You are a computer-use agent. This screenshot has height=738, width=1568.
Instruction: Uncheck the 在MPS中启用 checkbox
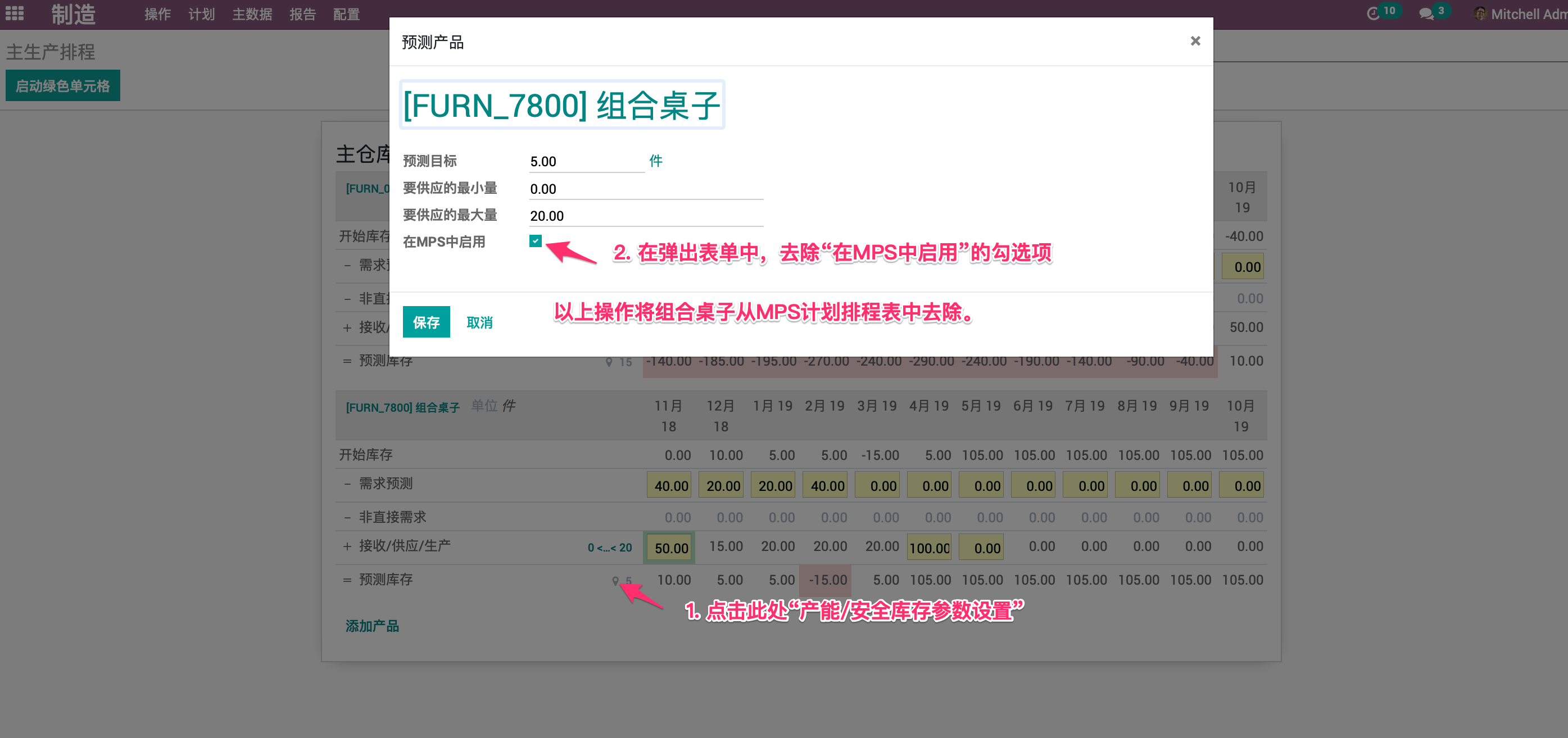(x=535, y=241)
